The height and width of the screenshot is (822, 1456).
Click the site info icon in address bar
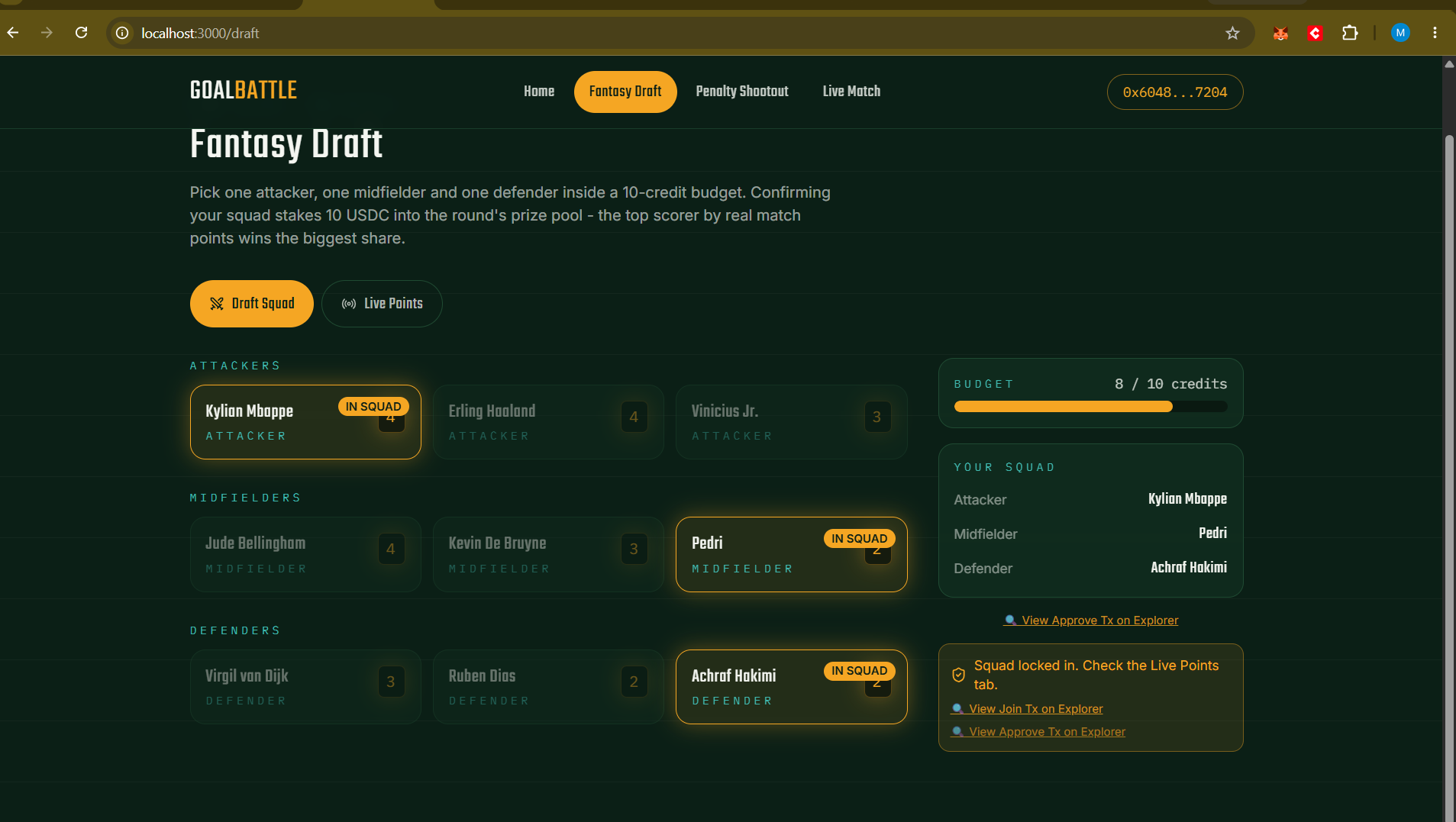point(122,33)
